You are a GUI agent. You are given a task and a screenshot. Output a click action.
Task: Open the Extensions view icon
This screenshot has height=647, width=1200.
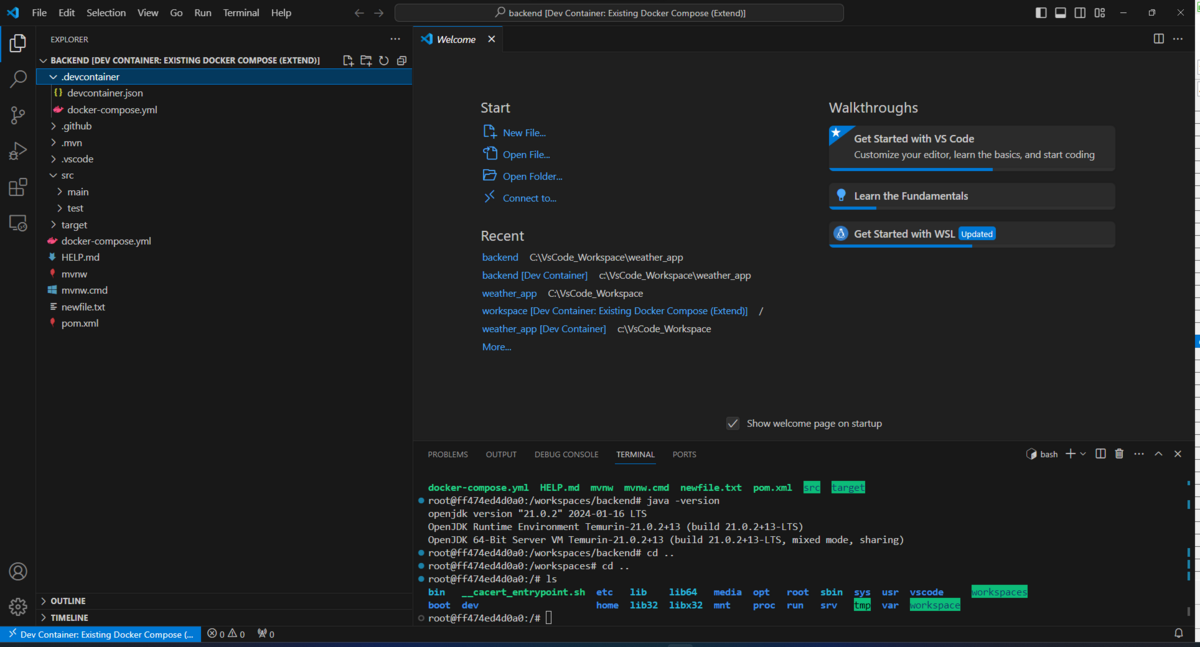click(18, 187)
